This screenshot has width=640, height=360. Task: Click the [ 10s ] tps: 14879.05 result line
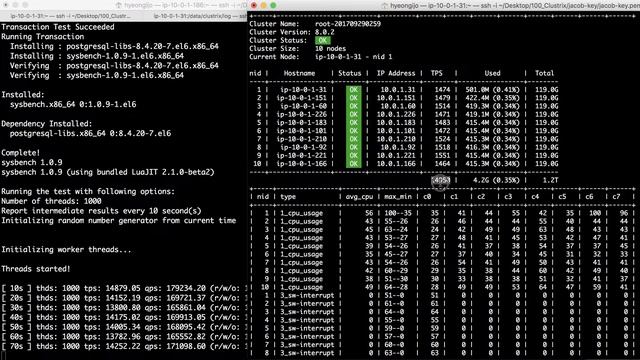pyautogui.click(x=124, y=288)
